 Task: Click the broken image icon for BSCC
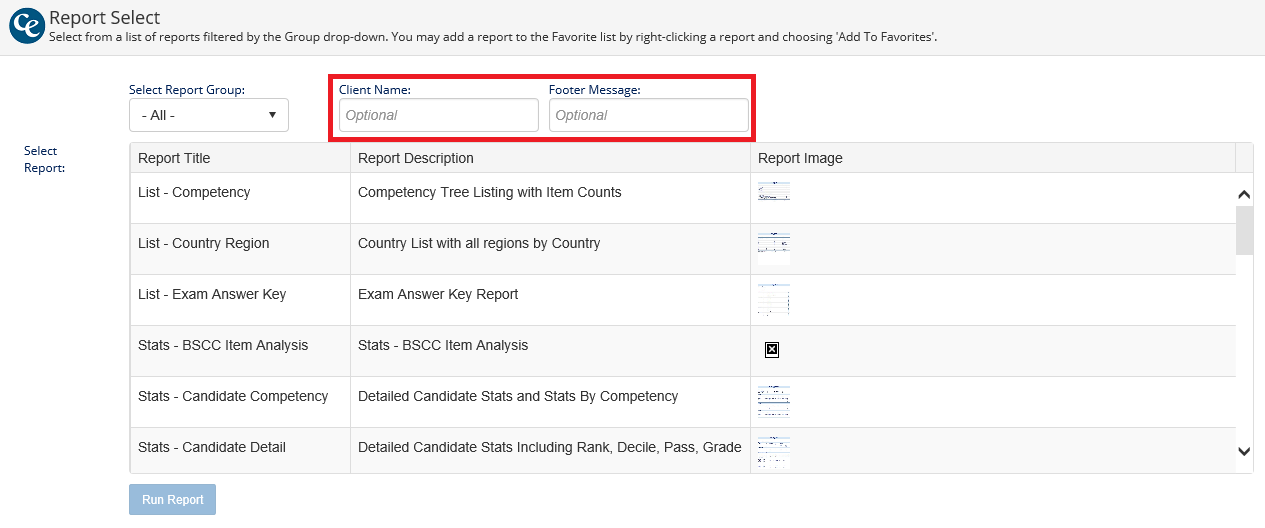click(772, 349)
